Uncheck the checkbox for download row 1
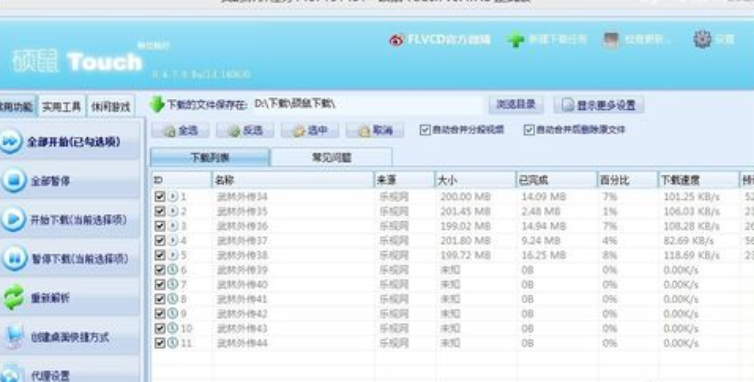This screenshot has width=754, height=382. 160,196
